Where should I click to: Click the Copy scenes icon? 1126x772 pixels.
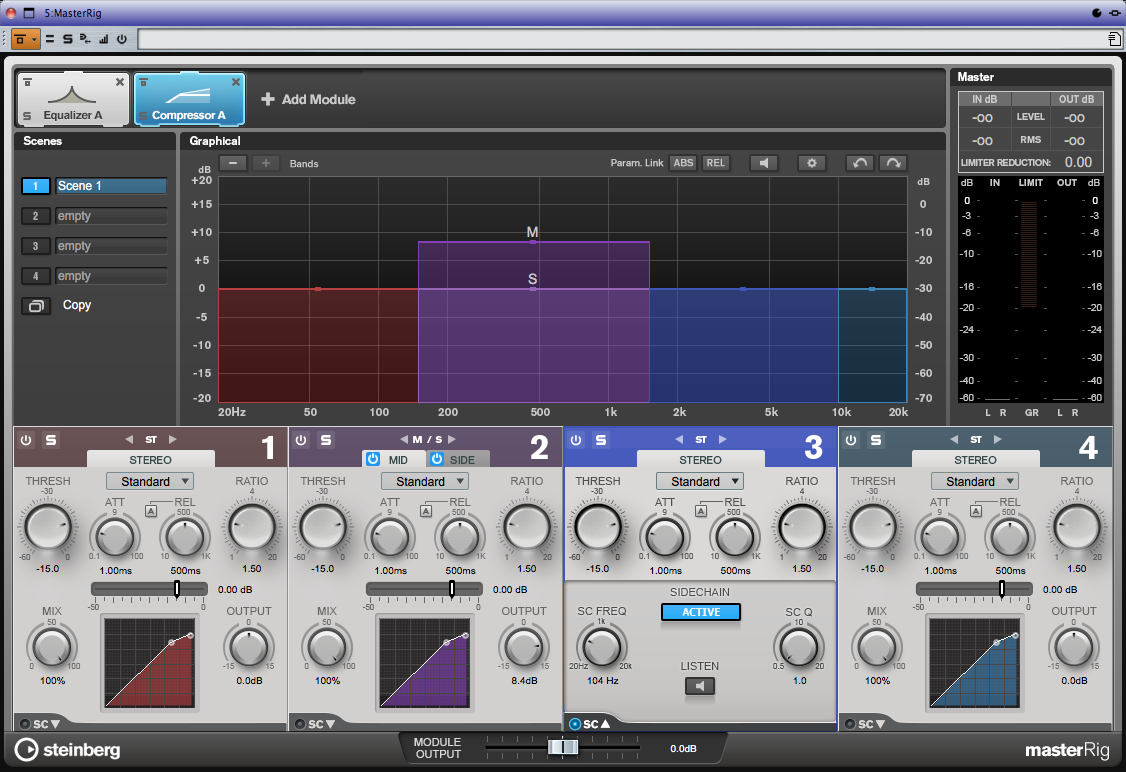click(x=36, y=305)
